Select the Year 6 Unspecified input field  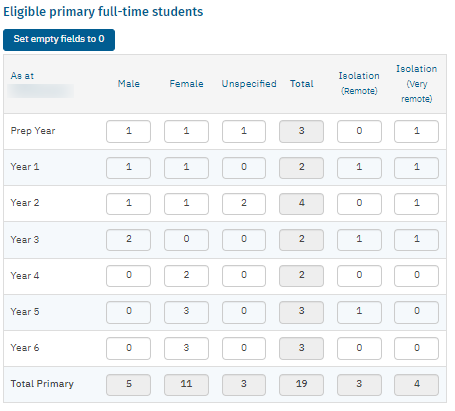(x=244, y=348)
